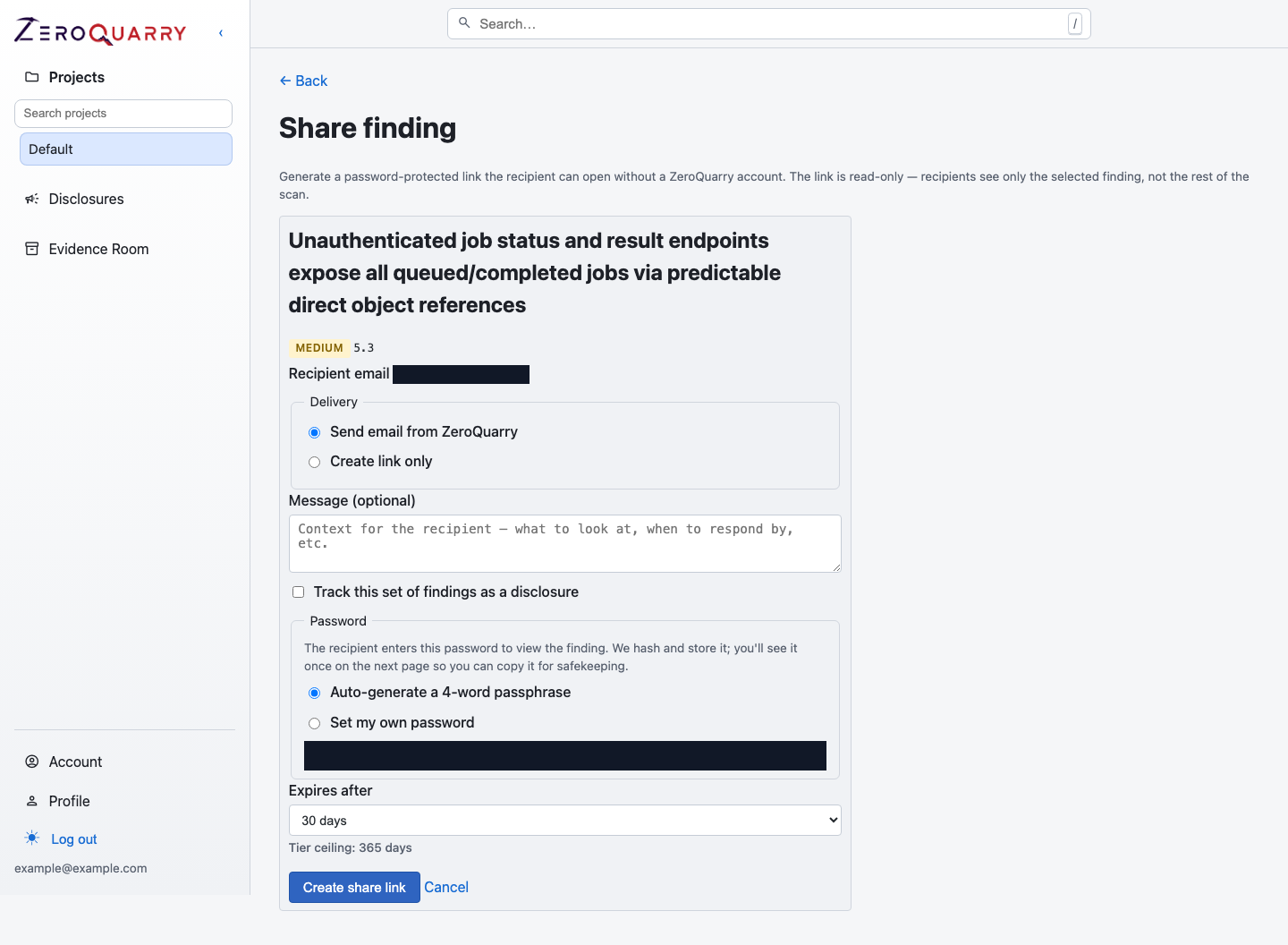
Task: Select Create link only radio
Action: (x=315, y=463)
